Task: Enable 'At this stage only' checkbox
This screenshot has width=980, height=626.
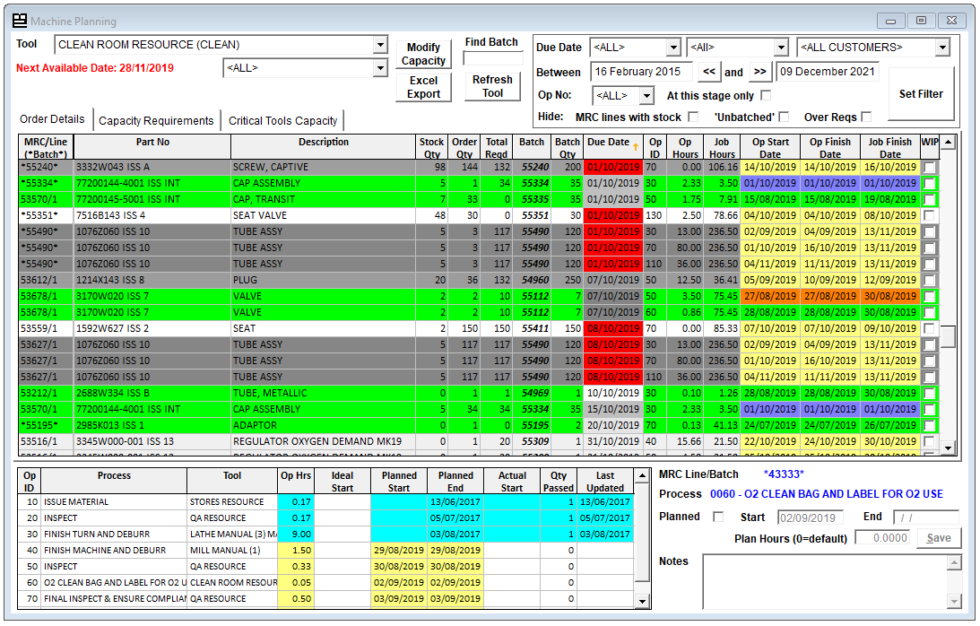Action: pos(766,96)
